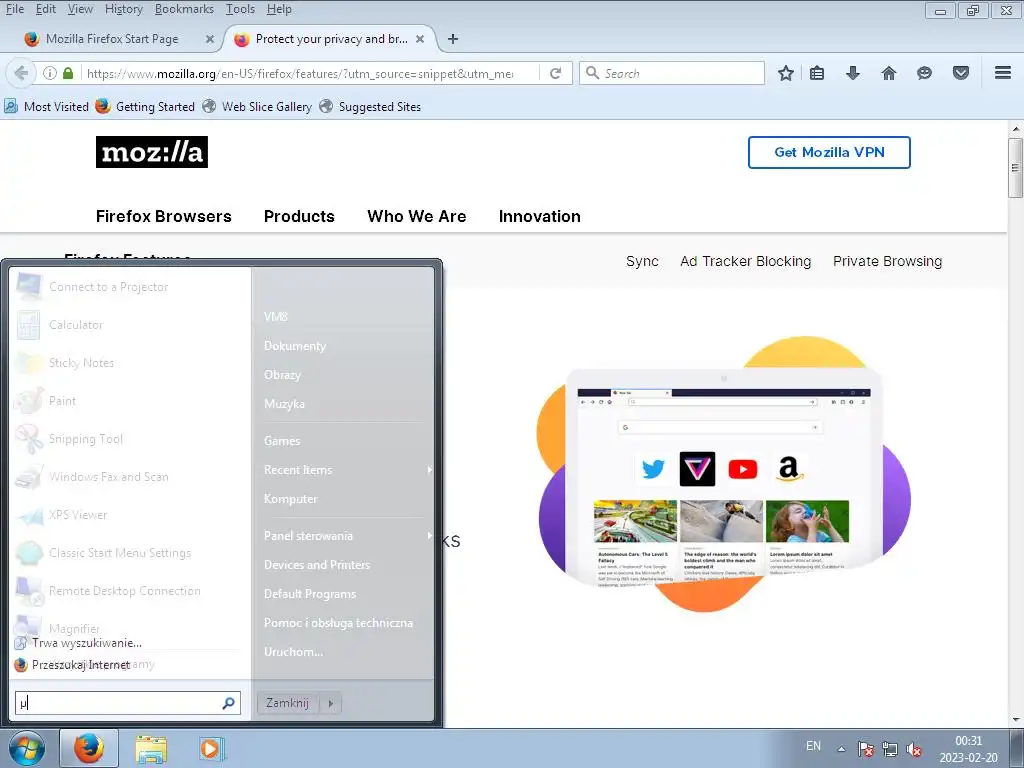Open the Bookmarks menu
Viewport: 1024px width, 768px height.
pos(184,9)
